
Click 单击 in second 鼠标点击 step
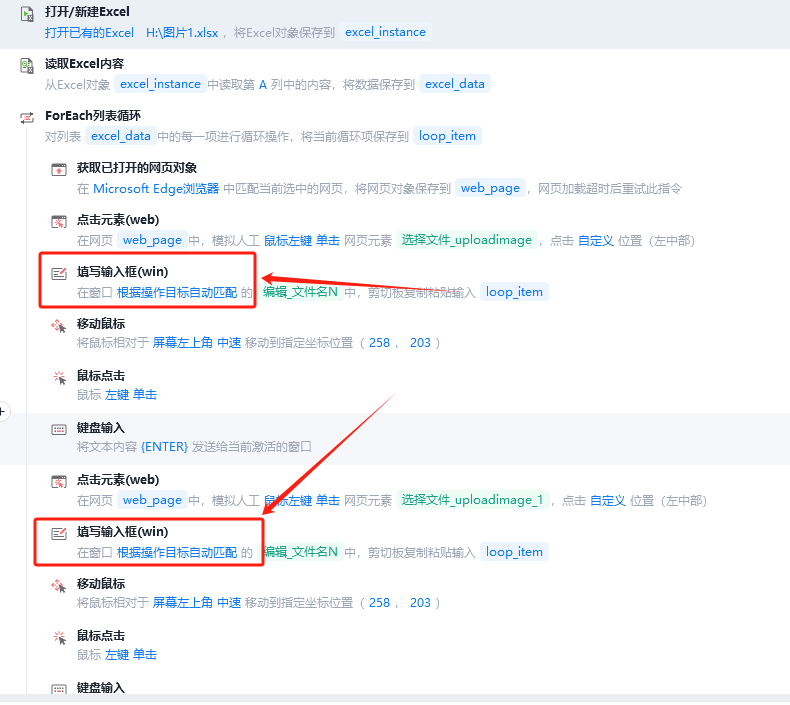click(x=145, y=655)
